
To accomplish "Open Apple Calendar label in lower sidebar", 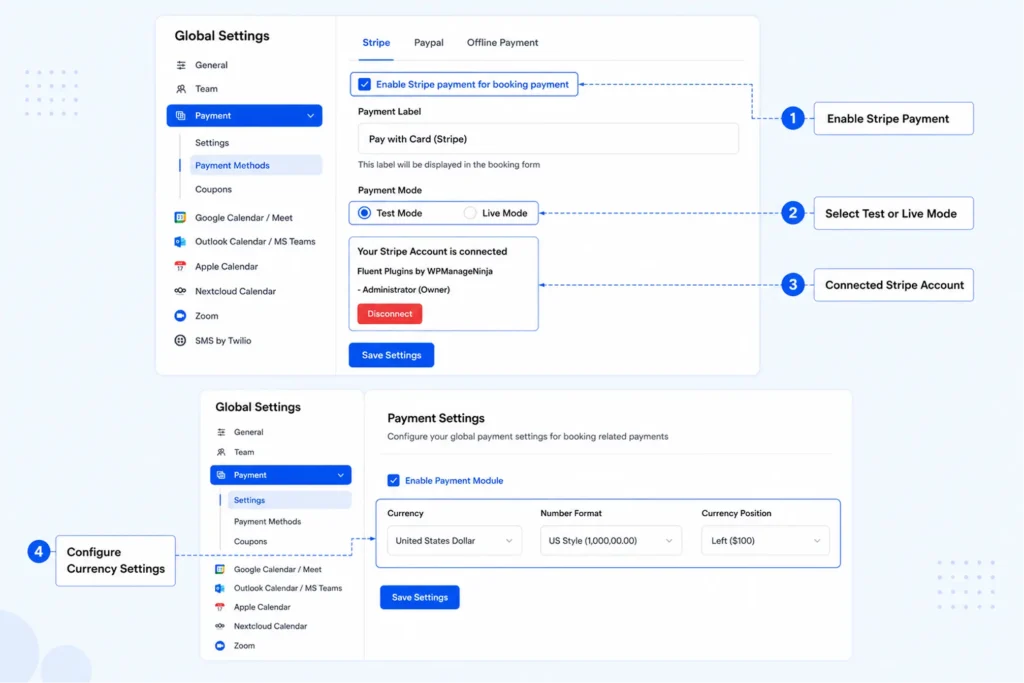I will (262, 607).
